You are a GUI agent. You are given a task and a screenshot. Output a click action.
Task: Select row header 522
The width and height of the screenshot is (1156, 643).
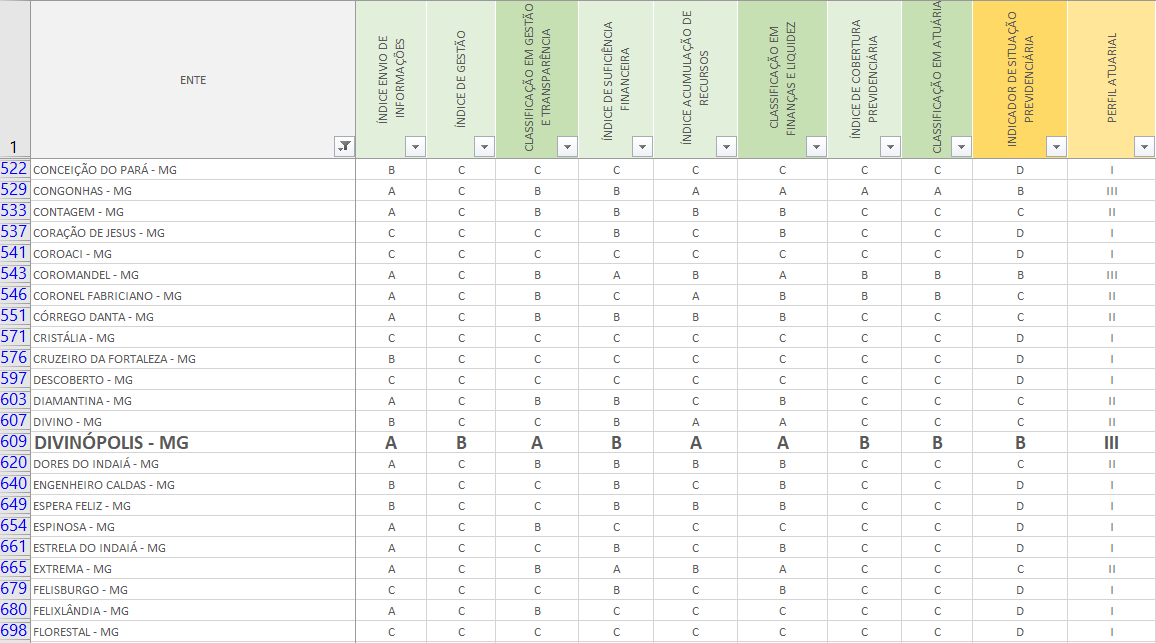pyautogui.click(x=14, y=169)
